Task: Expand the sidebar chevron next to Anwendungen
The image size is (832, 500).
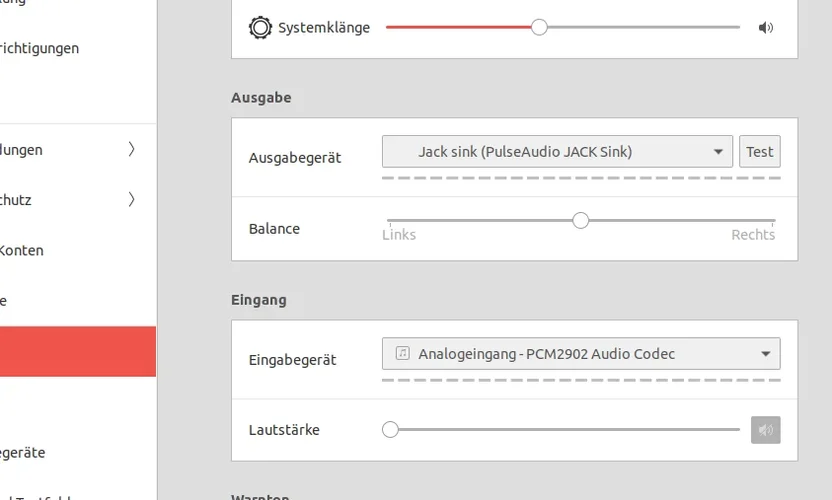Action: click(131, 150)
